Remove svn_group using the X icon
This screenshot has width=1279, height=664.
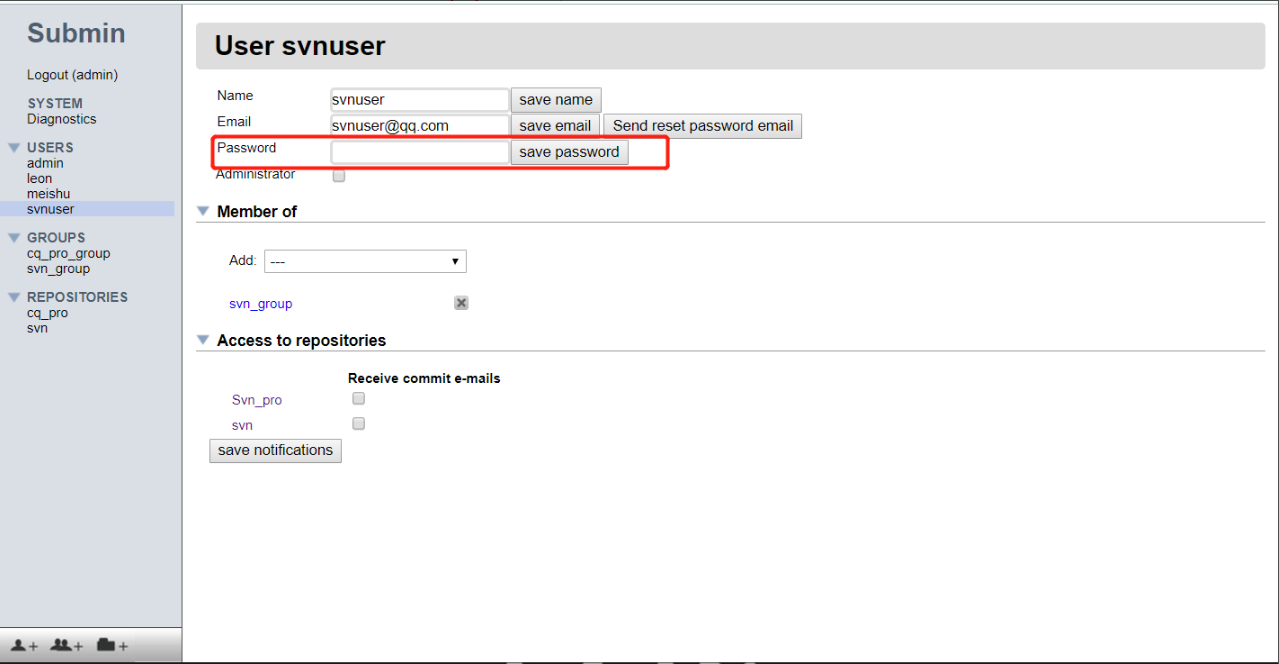click(460, 302)
